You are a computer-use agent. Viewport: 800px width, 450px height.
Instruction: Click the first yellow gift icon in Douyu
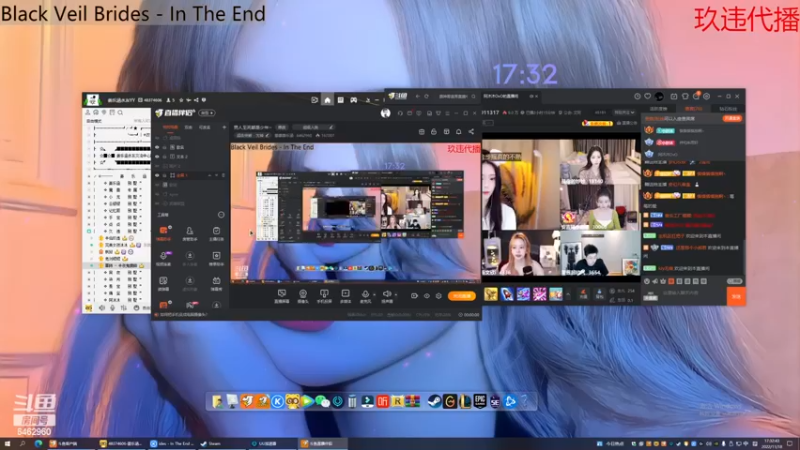tap(491, 294)
